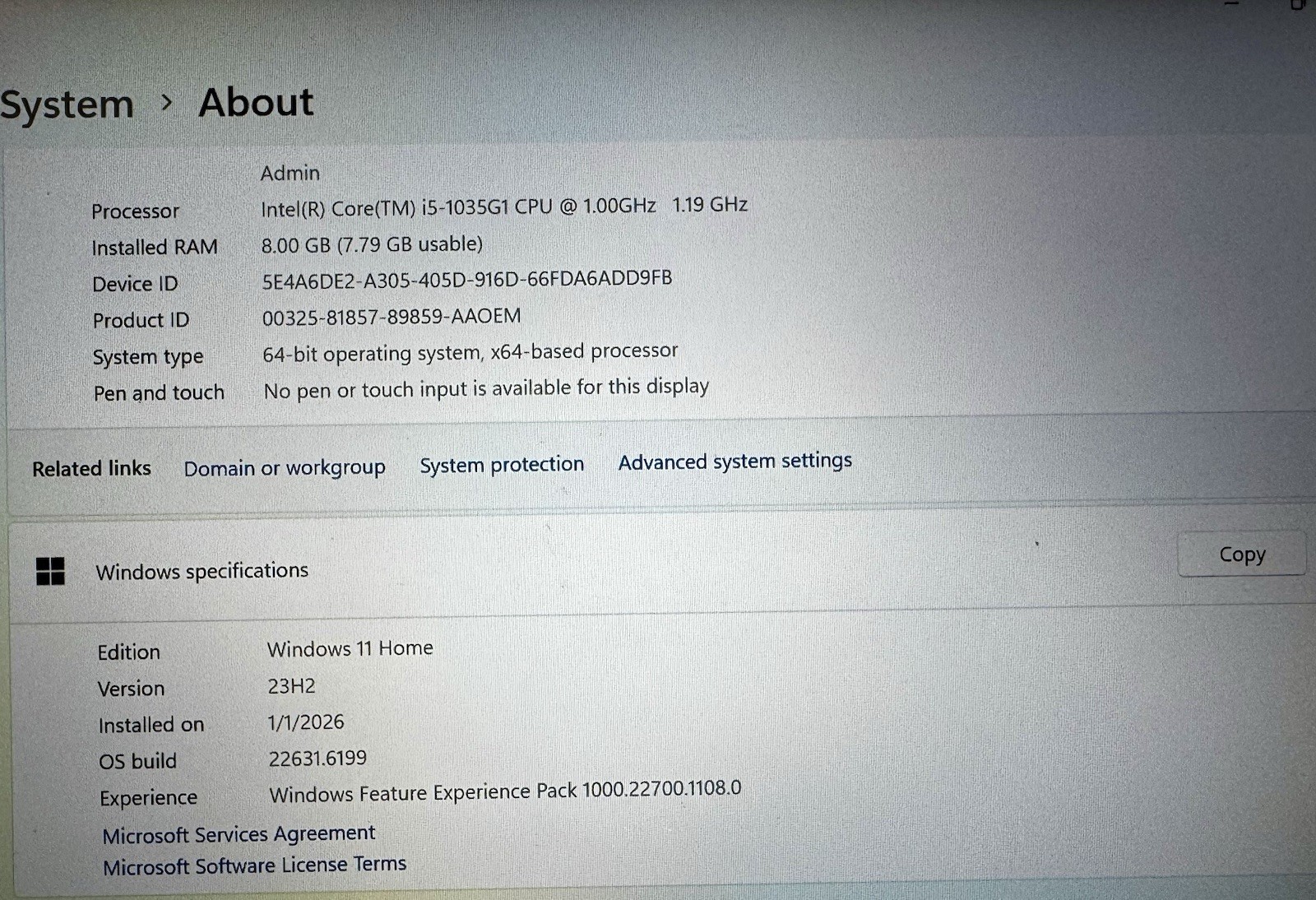Select the installed on date 1/1/2026

coord(306,721)
